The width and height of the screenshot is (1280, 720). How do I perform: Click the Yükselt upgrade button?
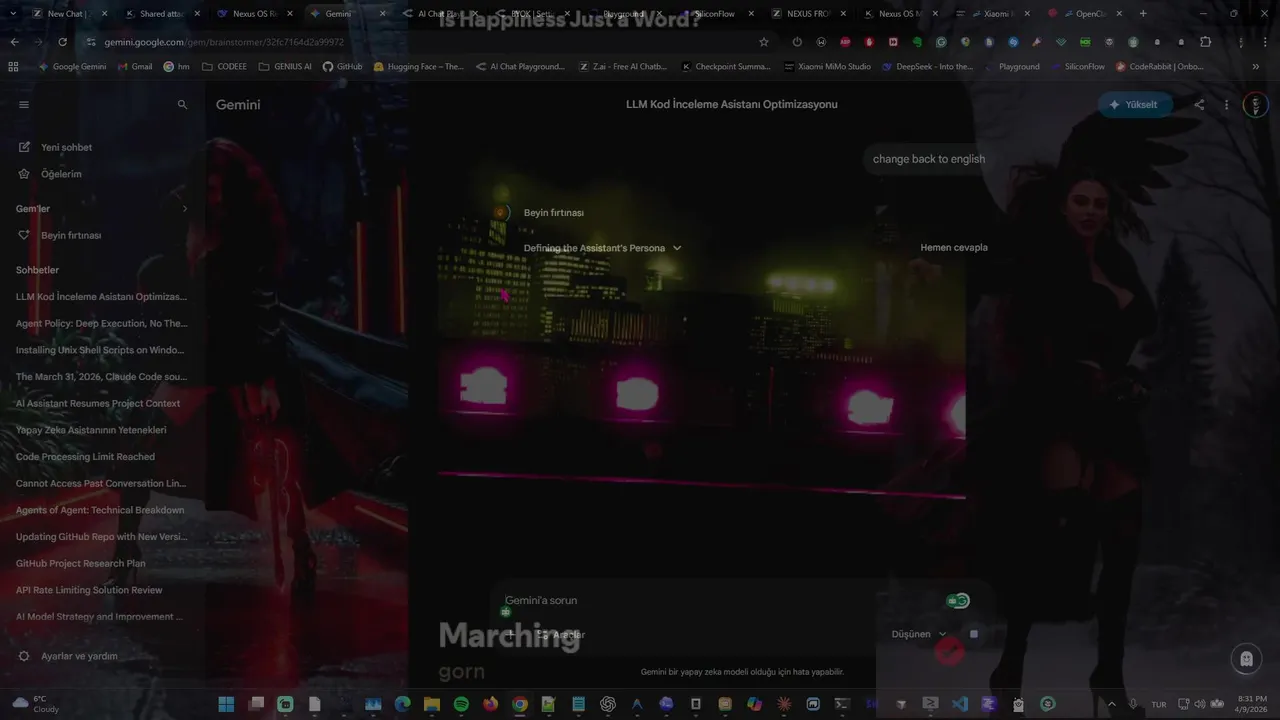1135,104
